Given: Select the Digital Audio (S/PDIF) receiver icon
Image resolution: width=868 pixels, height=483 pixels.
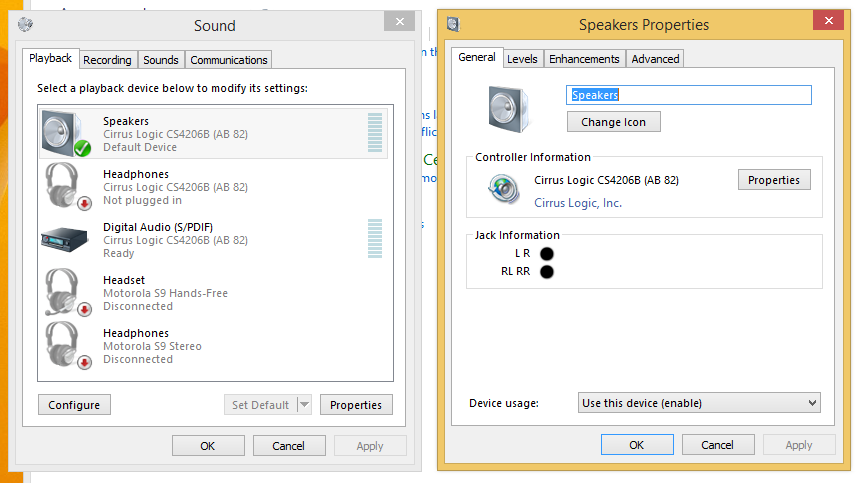Looking at the screenshot, I should click(65, 240).
